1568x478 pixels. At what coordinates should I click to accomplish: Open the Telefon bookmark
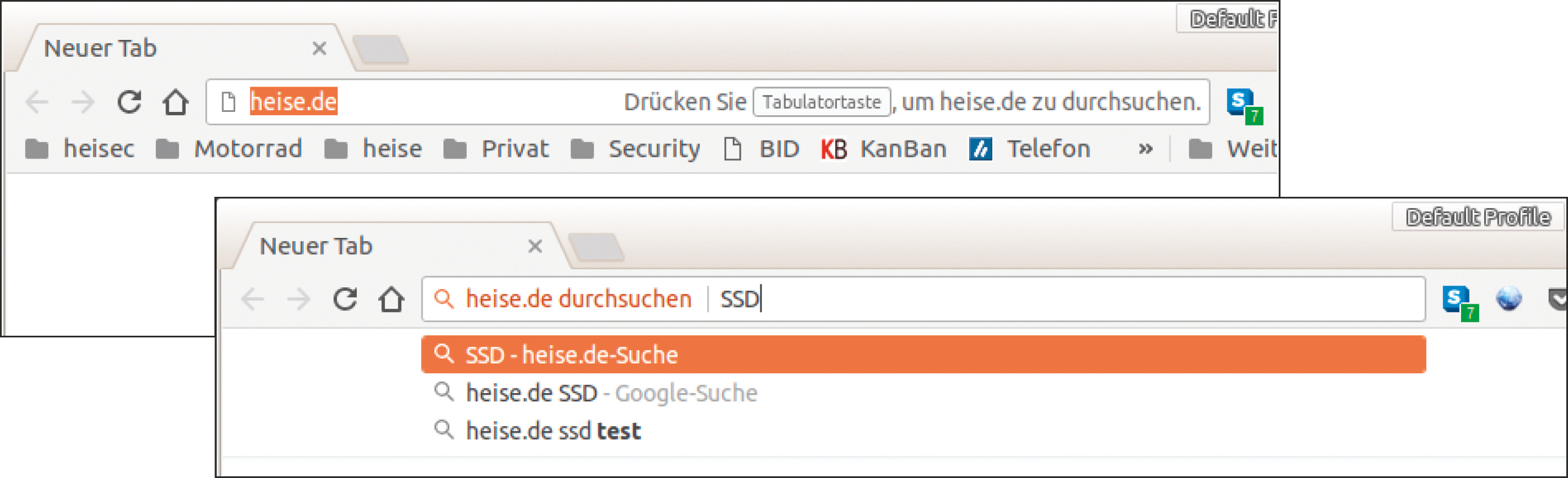coord(1031,149)
